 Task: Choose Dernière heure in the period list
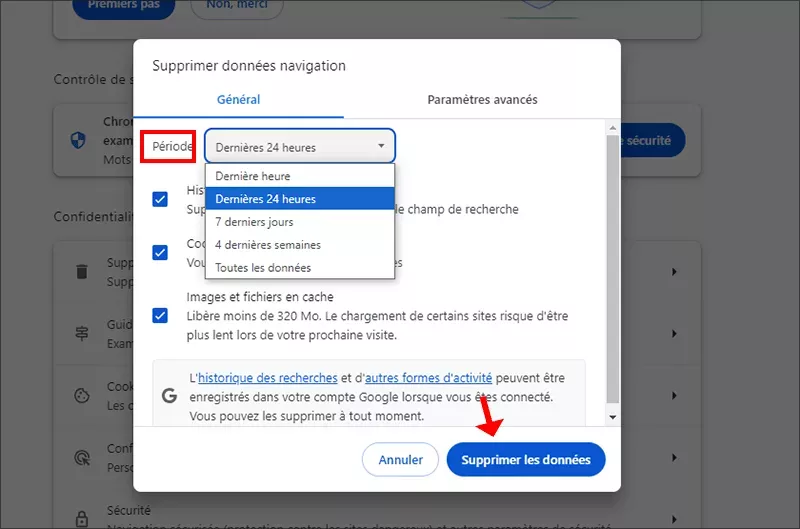coord(300,176)
